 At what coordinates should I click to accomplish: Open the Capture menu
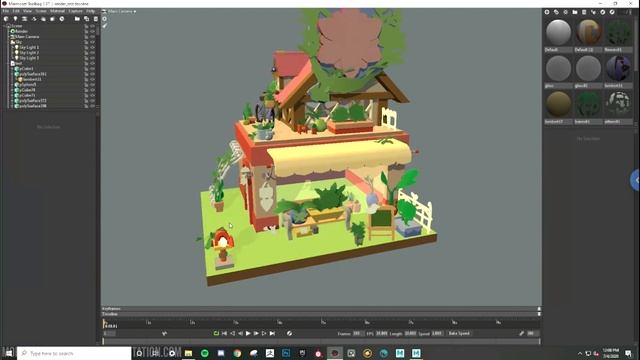tap(76, 11)
